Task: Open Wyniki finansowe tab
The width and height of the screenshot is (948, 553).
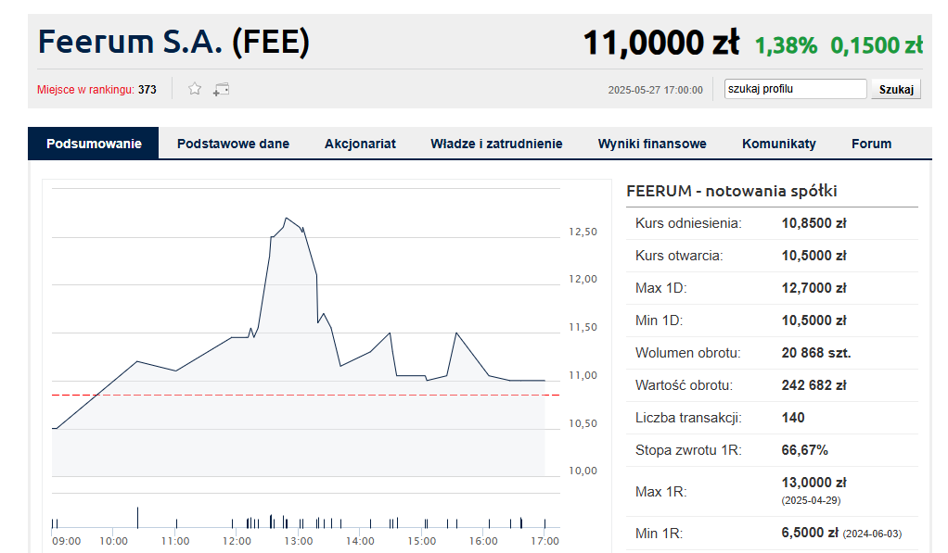Action: coord(652,144)
